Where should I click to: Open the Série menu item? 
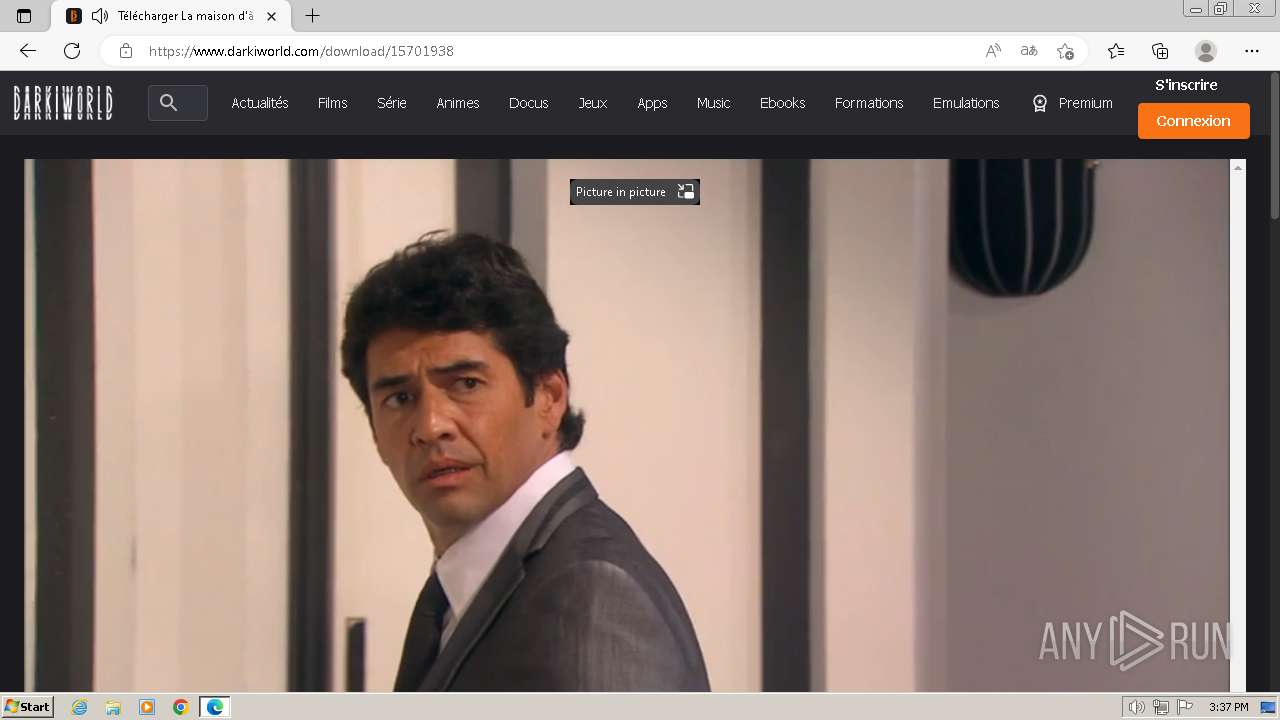(392, 103)
